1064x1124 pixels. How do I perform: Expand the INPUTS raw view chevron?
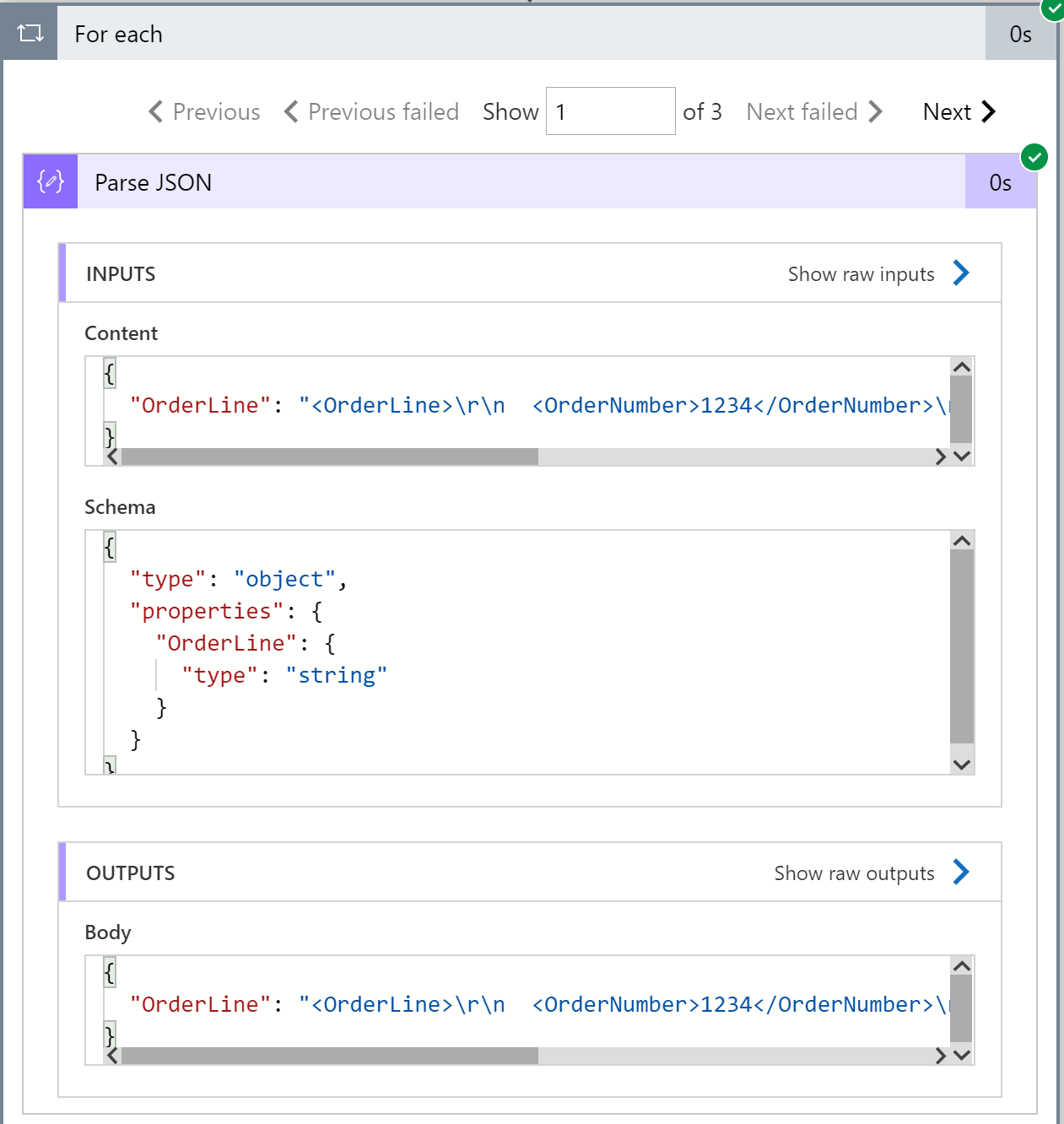961,273
